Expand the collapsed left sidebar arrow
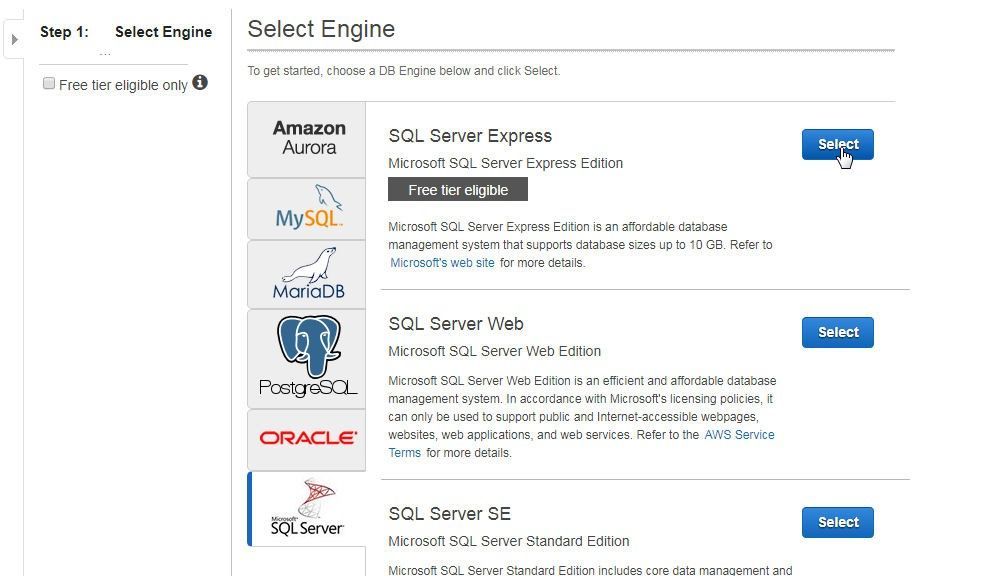 click(x=14, y=39)
